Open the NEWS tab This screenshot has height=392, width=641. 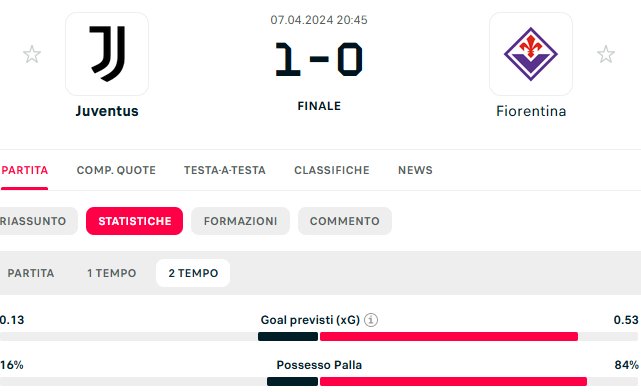[x=415, y=170]
